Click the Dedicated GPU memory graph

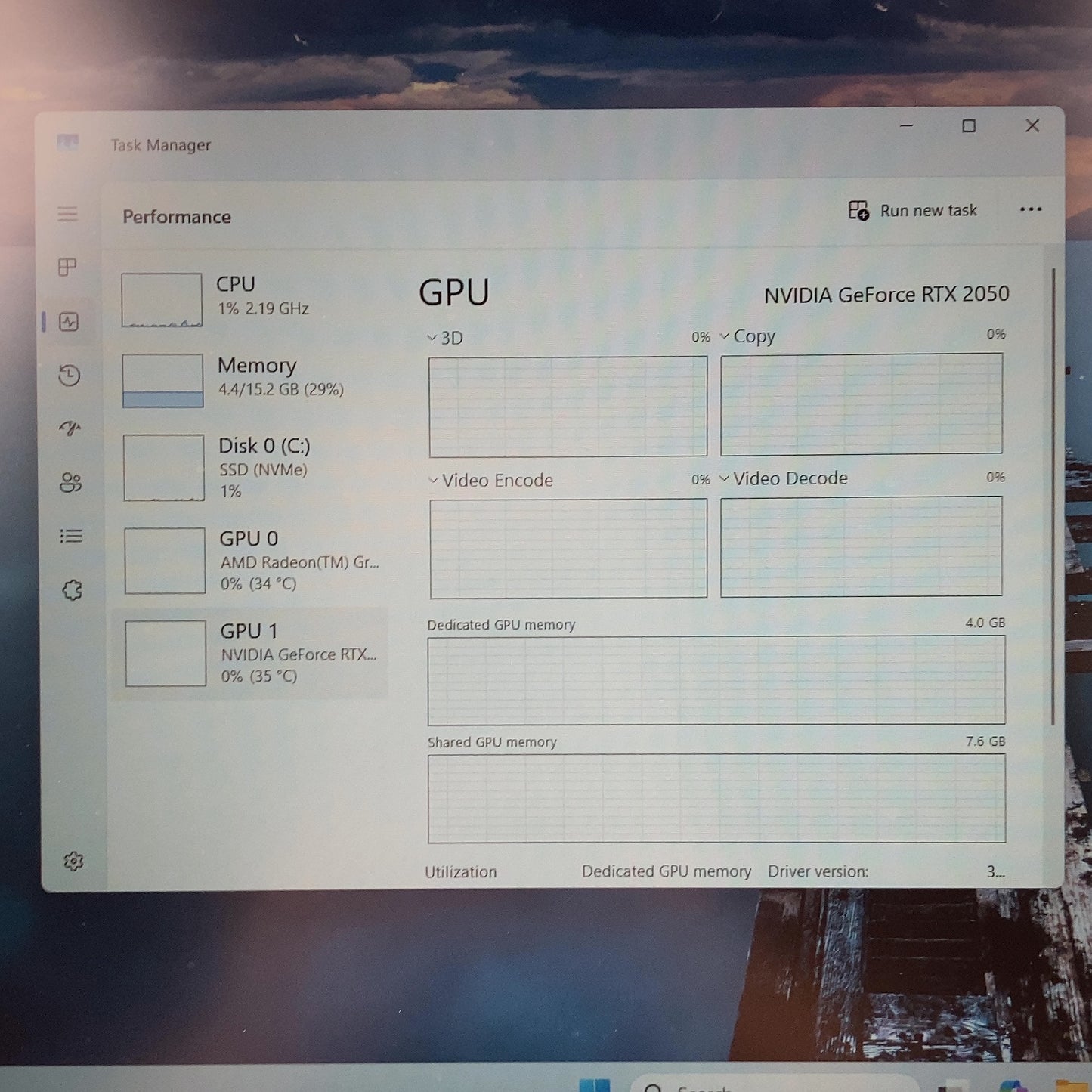[x=716, y=680]
